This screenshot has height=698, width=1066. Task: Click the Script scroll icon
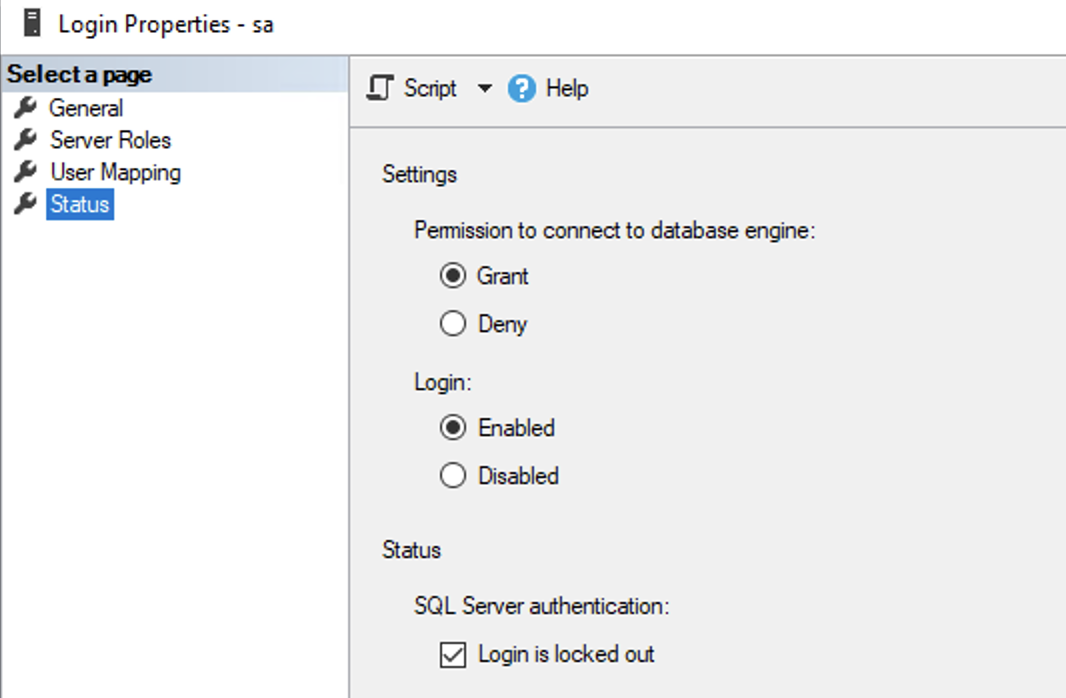click(x=381, y=88)
